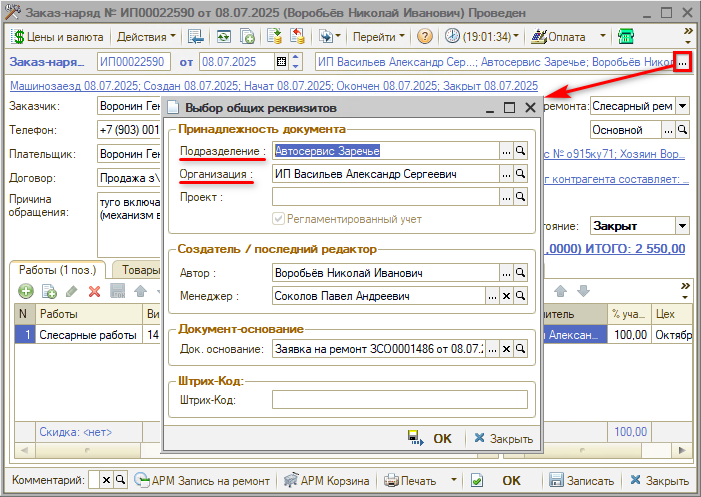Clear the Менеджер field with X icon
The height and width of the screenshot is (497, 701).
[506, 296]
